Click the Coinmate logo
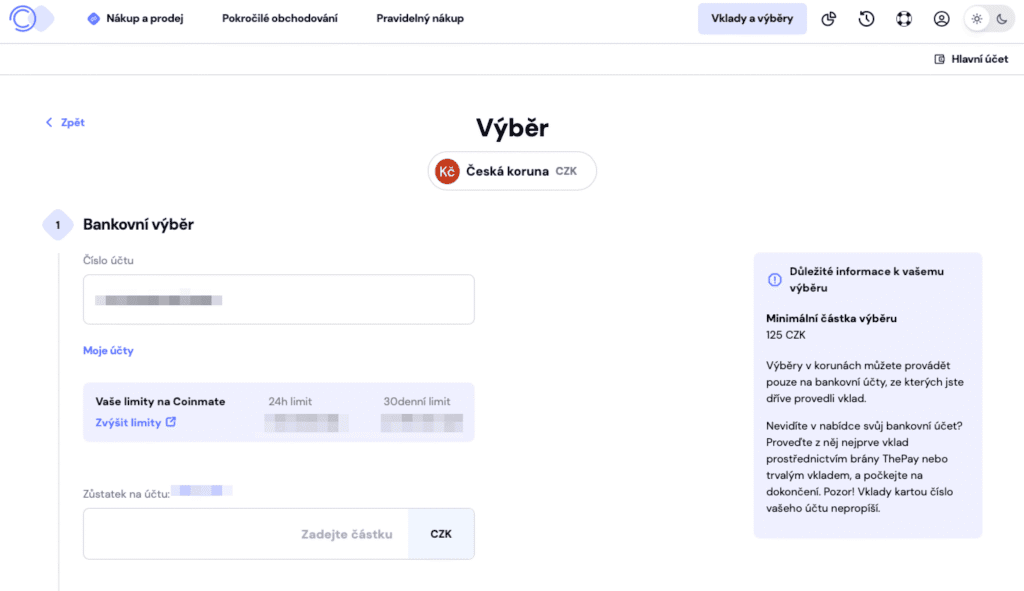Screen dimensions: 1024x591 [x=27, y=19]
